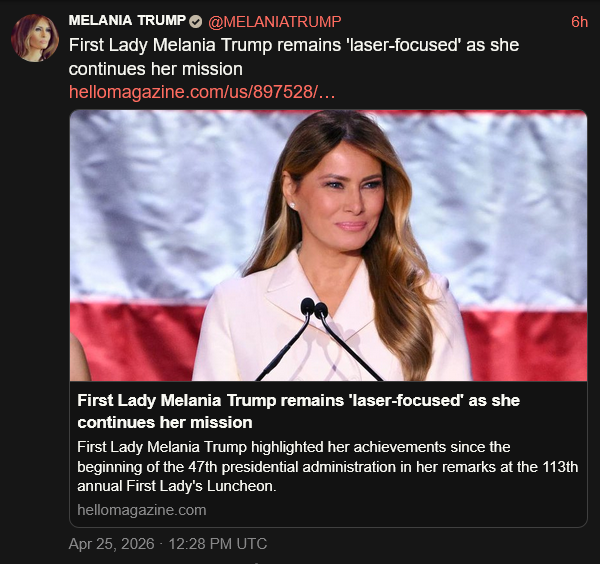Open the article preview photo
The width and height of the screenshot is (600, 564).
point(328,245)
